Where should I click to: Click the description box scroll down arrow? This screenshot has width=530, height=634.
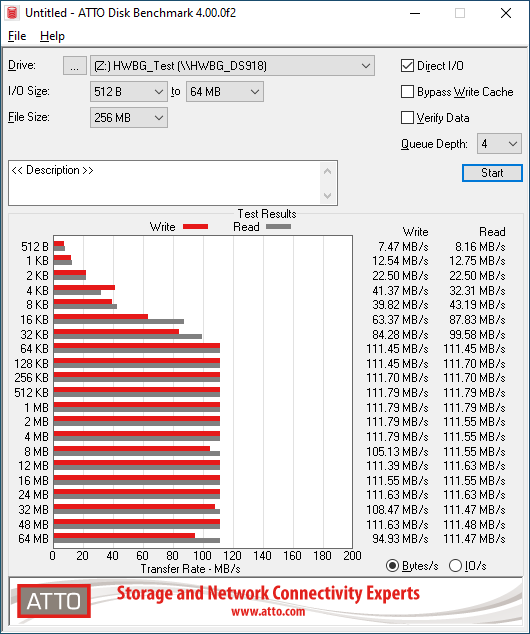[x=327, y=196]
